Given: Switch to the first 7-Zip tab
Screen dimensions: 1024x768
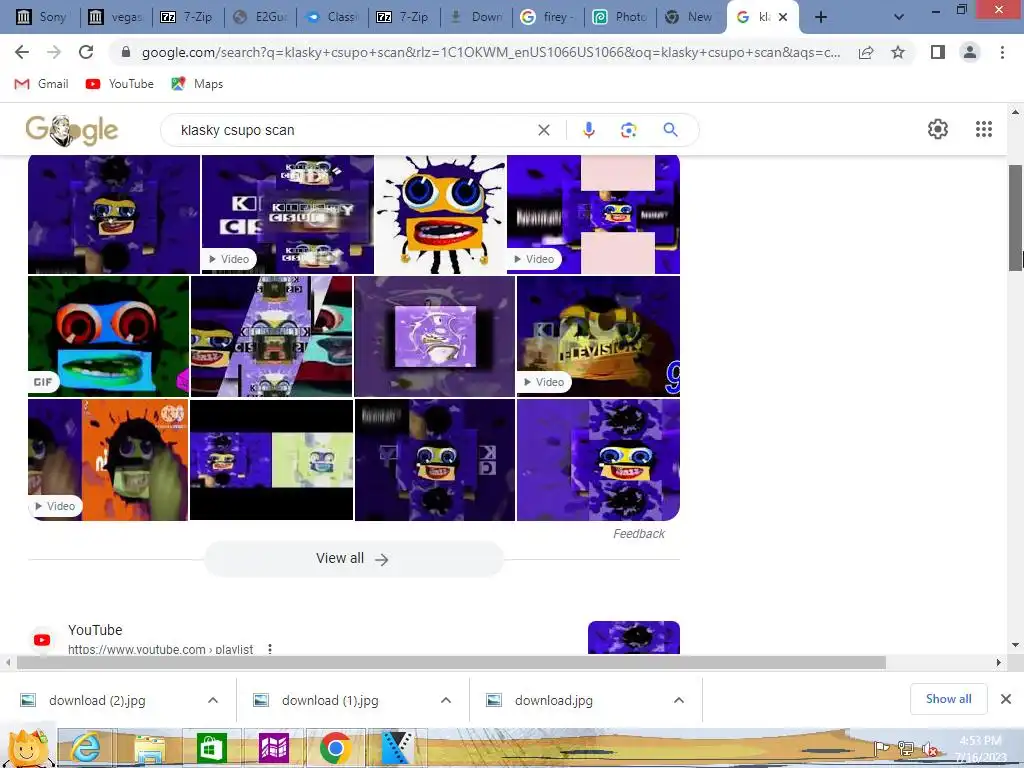Looking at the screenshot, I should point(187,17).
